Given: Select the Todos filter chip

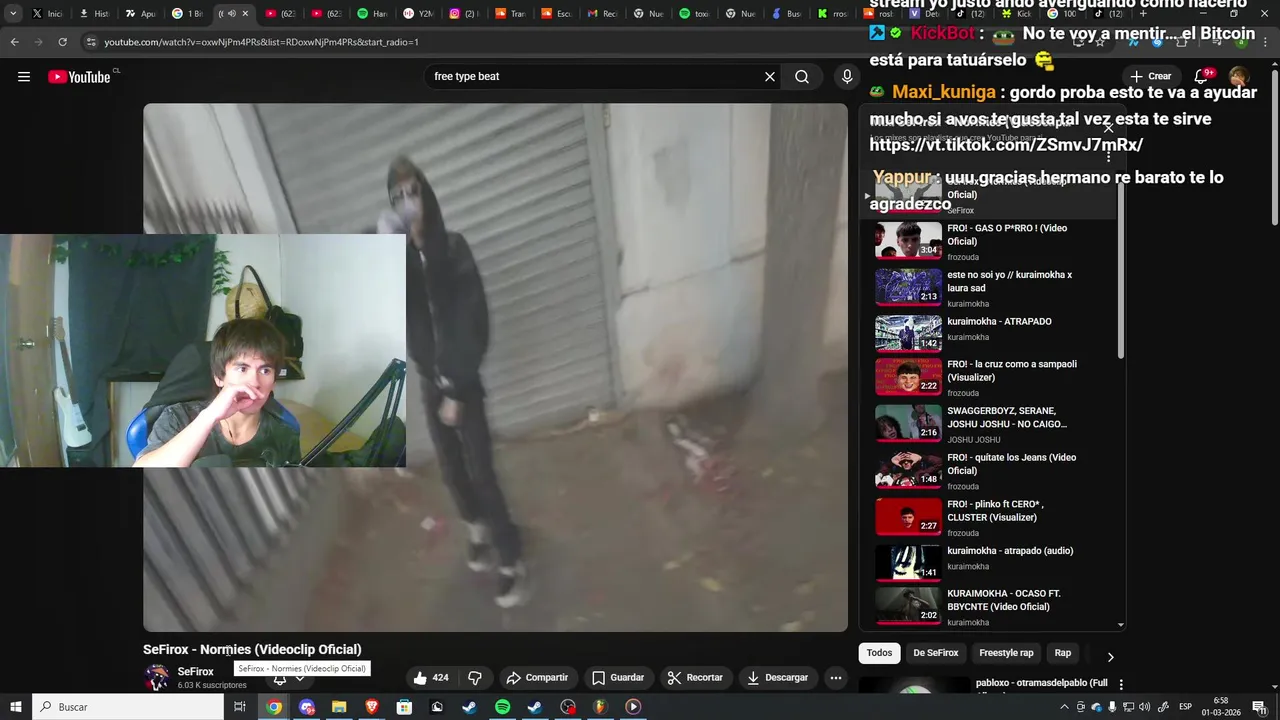Looking at the screenshot, I should click(879, 653).
